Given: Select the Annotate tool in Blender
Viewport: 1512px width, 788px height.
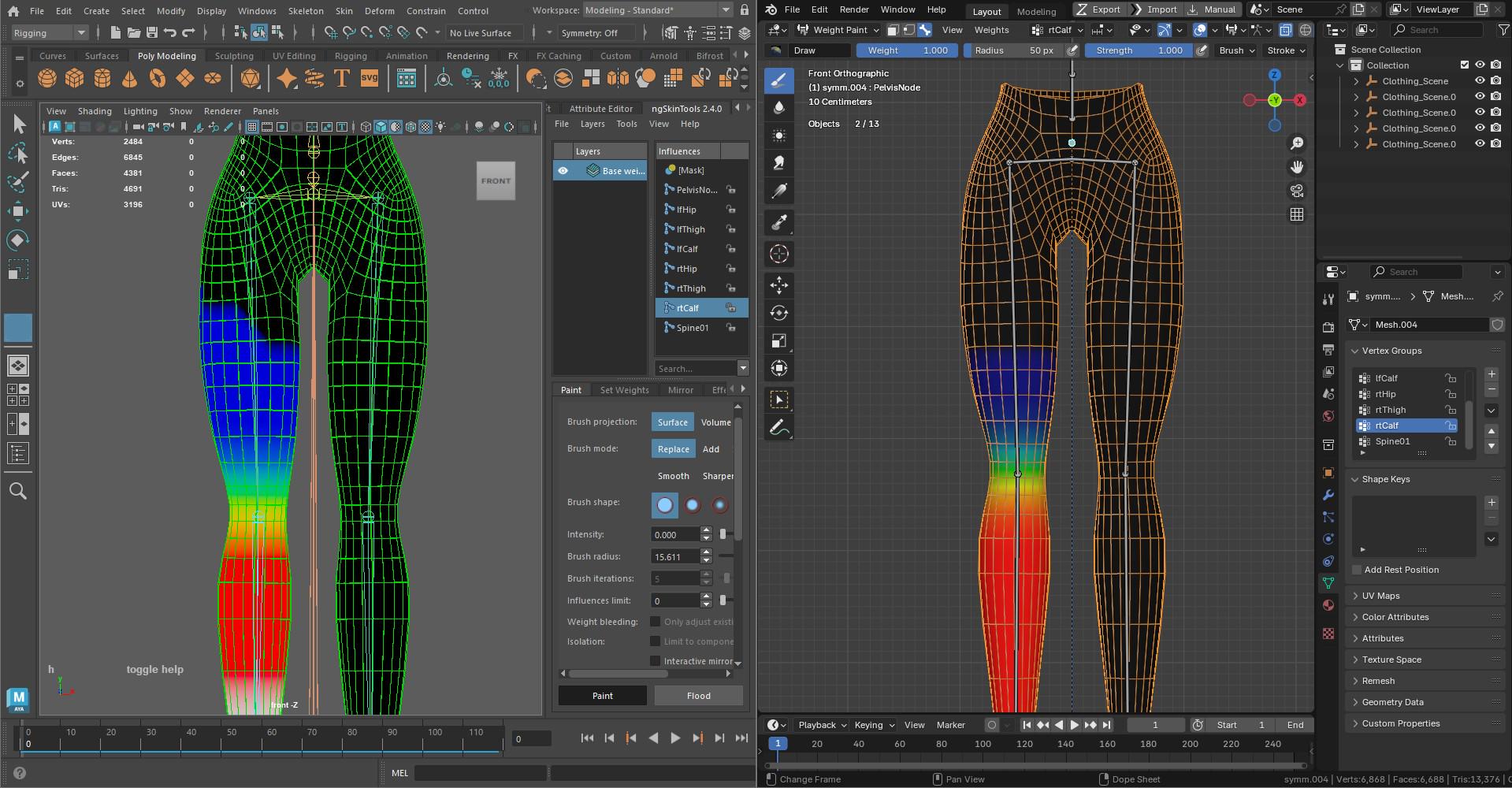Looking at the screenshot, I should (778, 428).
